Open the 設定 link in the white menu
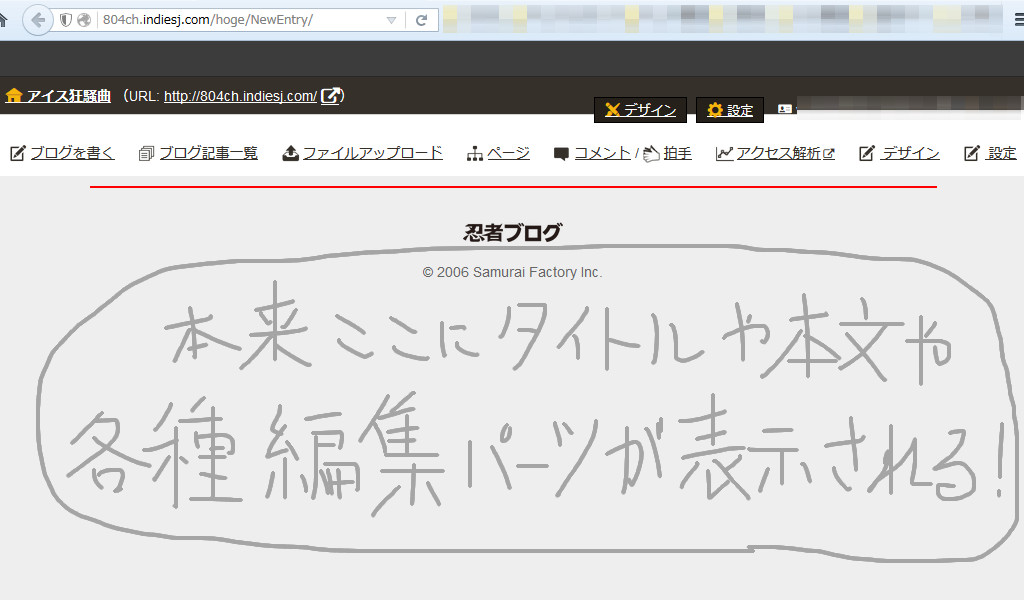This screenshot has width=1024, height=600. 1002,153
